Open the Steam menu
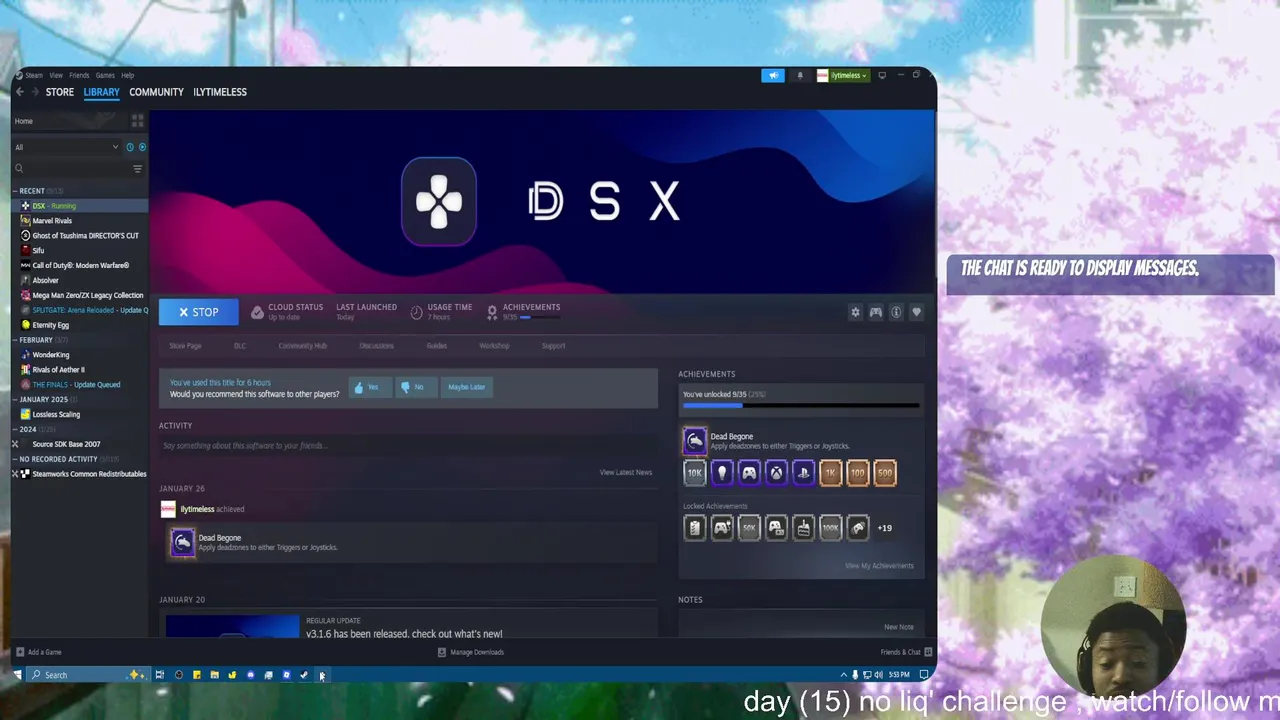 pyautogui.click(x=34, y=75)
